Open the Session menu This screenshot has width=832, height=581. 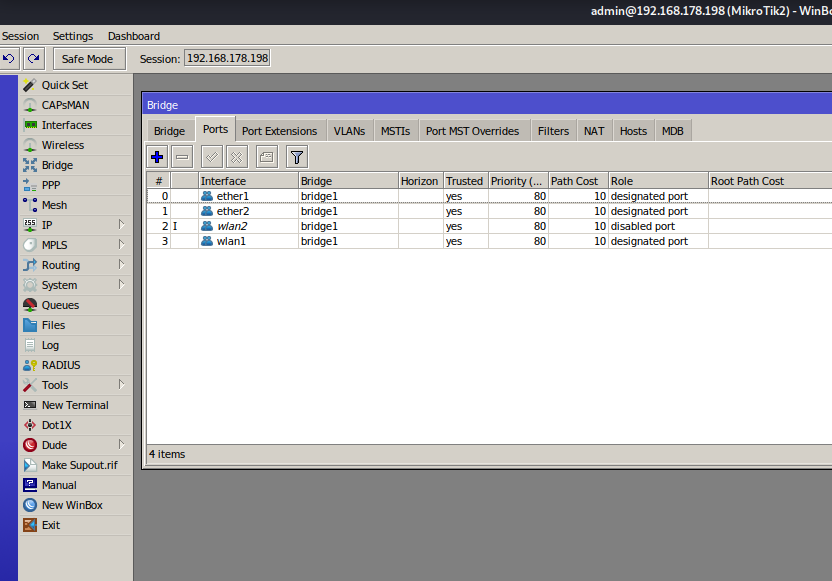[x=20, y=36]
